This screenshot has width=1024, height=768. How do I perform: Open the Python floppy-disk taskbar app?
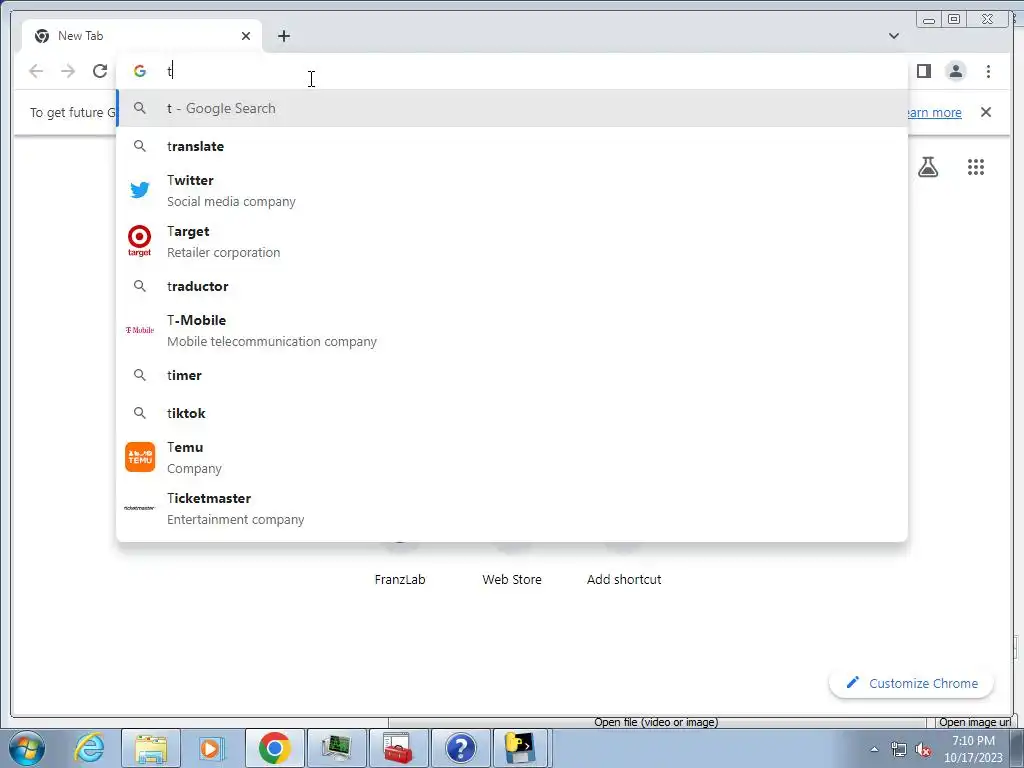point(520,748)
